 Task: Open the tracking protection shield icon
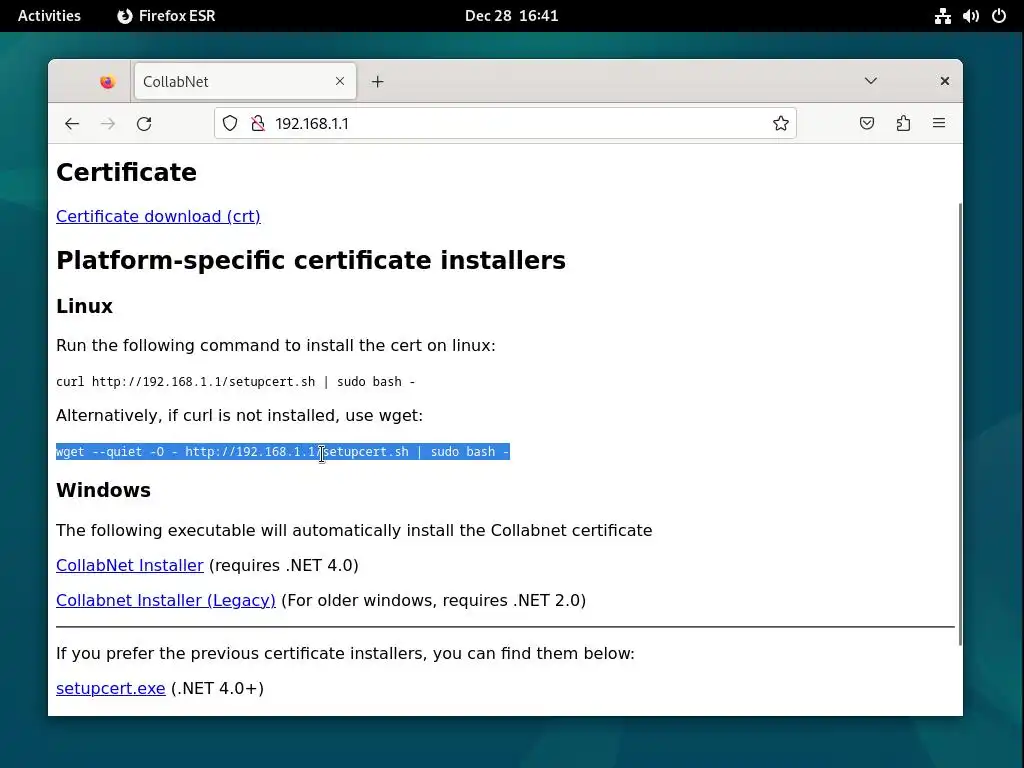click(x=230, y=123)
